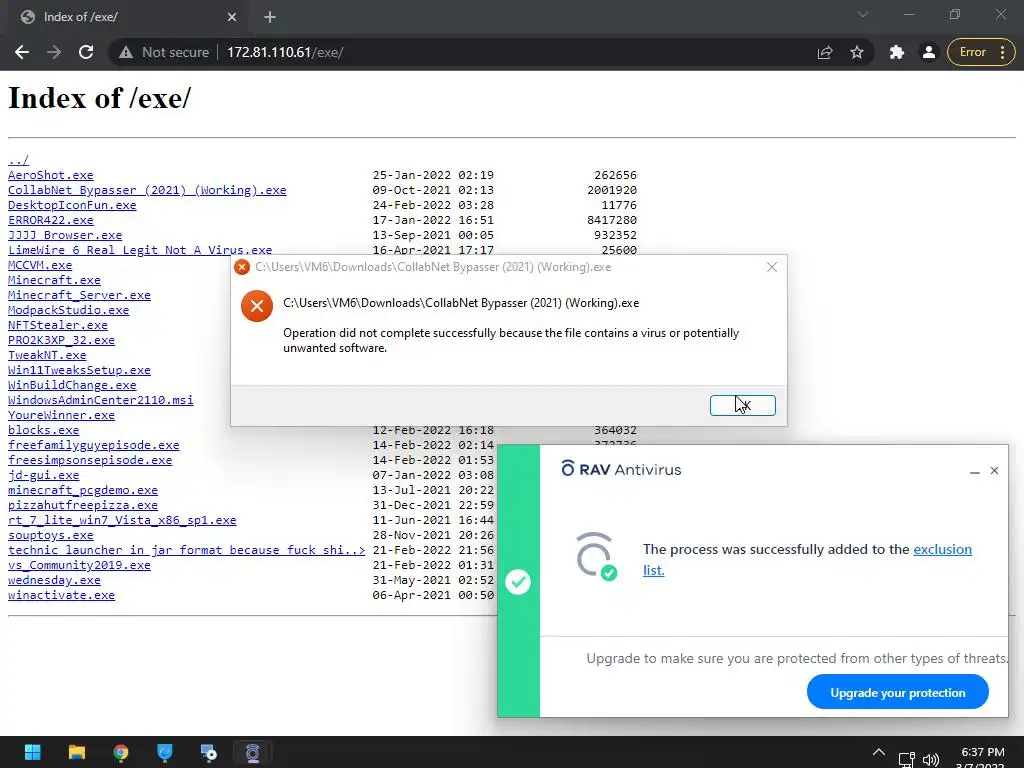
Task: Click OK in the virus error dialog
Action: click(743, 406)
